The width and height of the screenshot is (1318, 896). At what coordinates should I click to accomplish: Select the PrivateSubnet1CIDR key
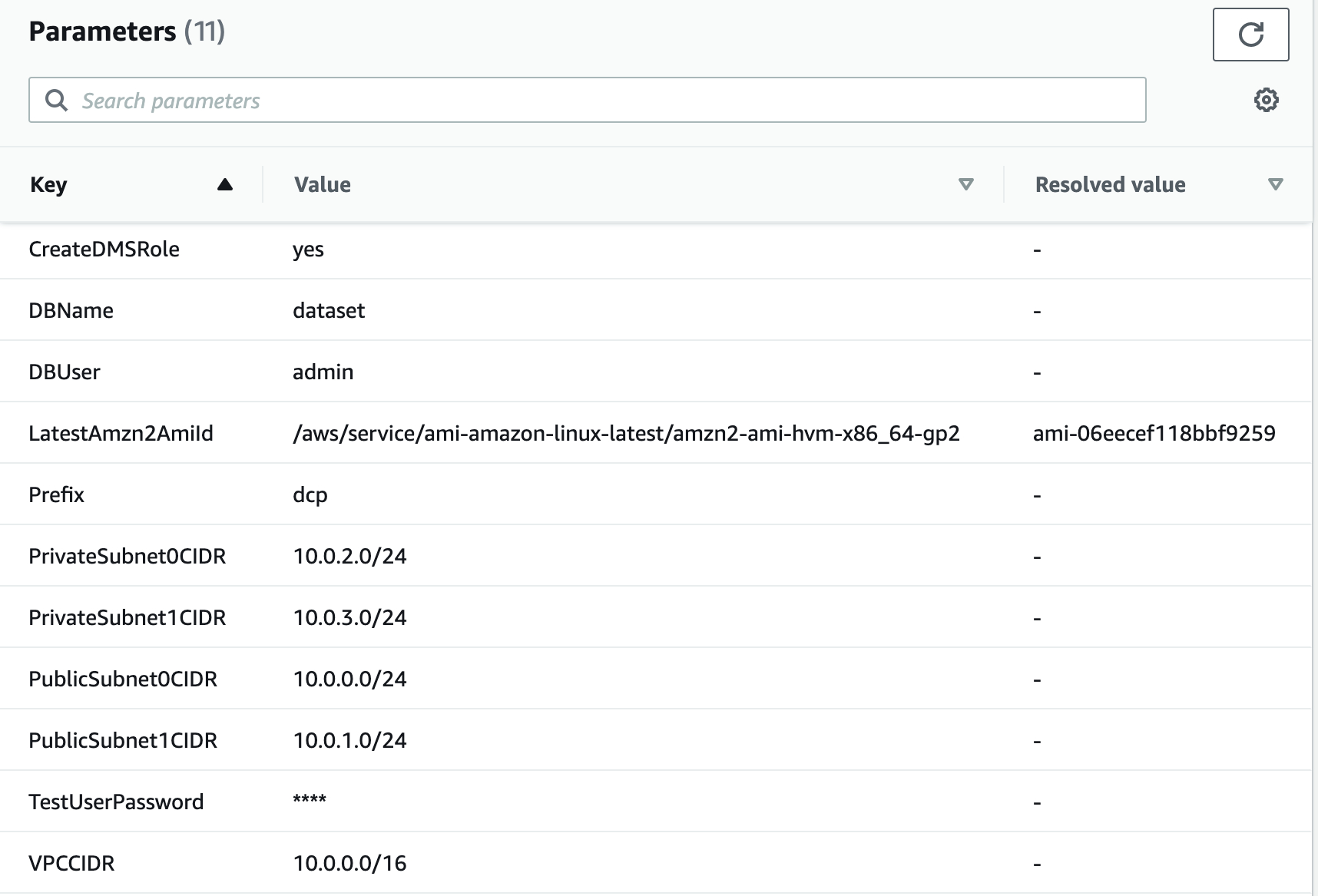coord(127,617)
